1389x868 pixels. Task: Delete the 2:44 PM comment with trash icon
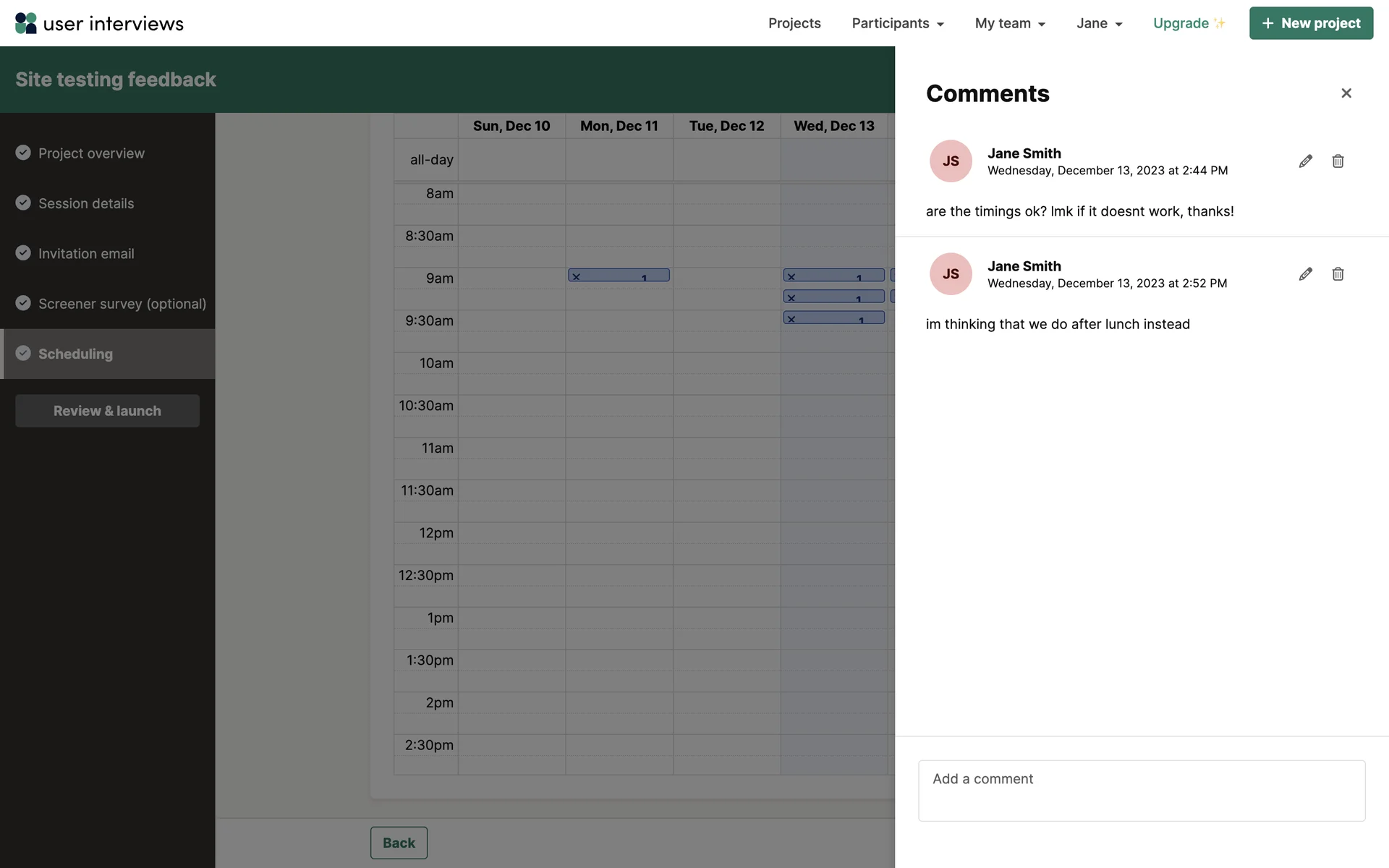(1338, 161)
